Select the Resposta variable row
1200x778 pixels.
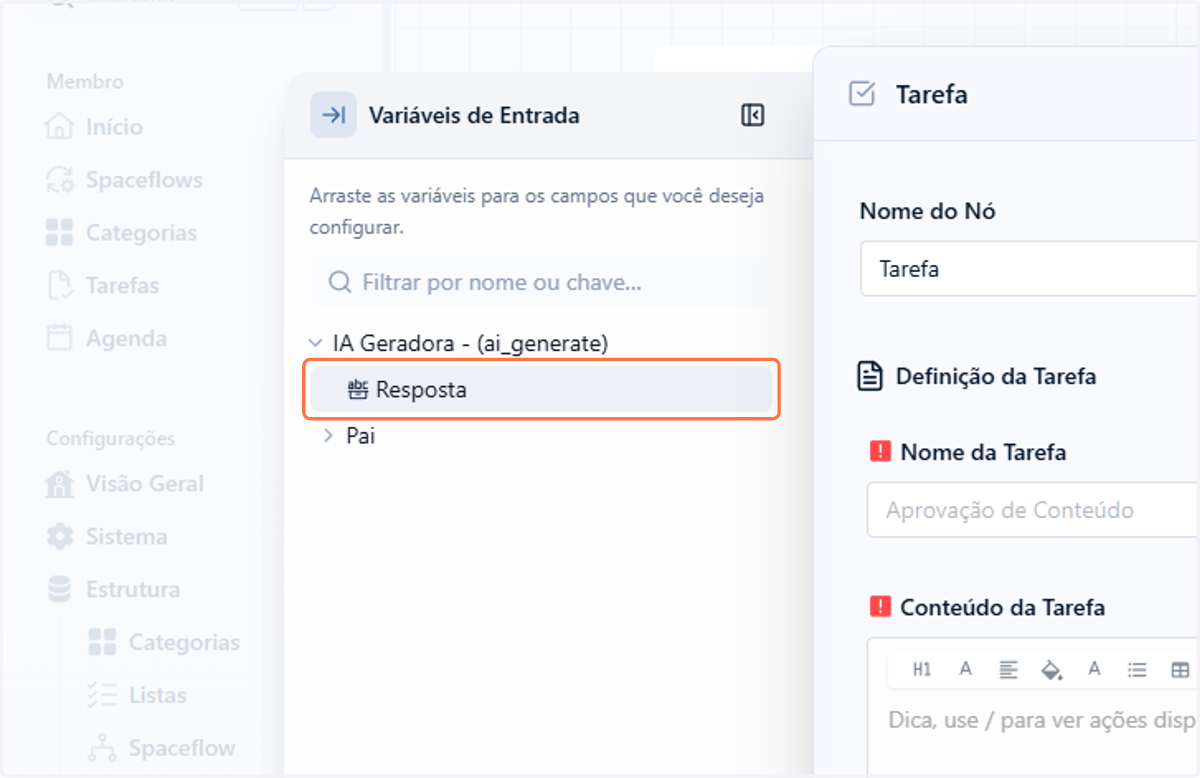[542, 390]
